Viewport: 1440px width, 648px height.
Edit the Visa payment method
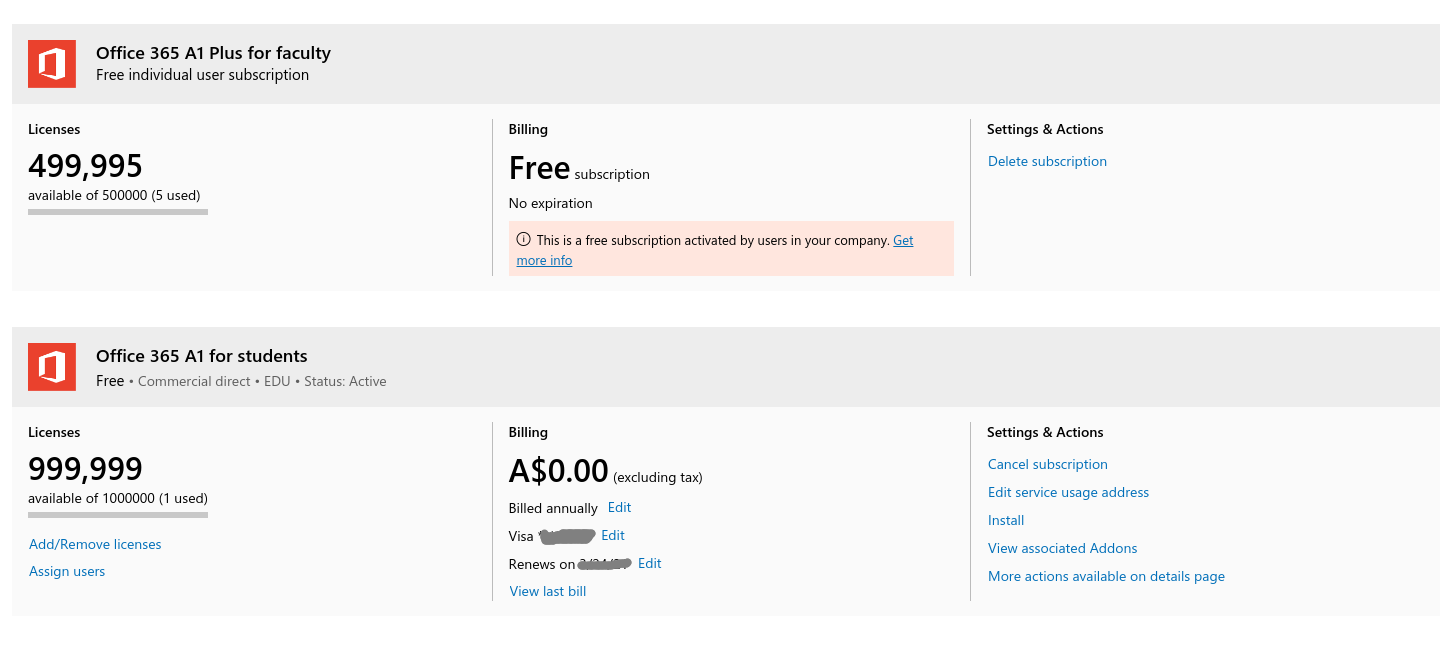click(x=613, y=535)
